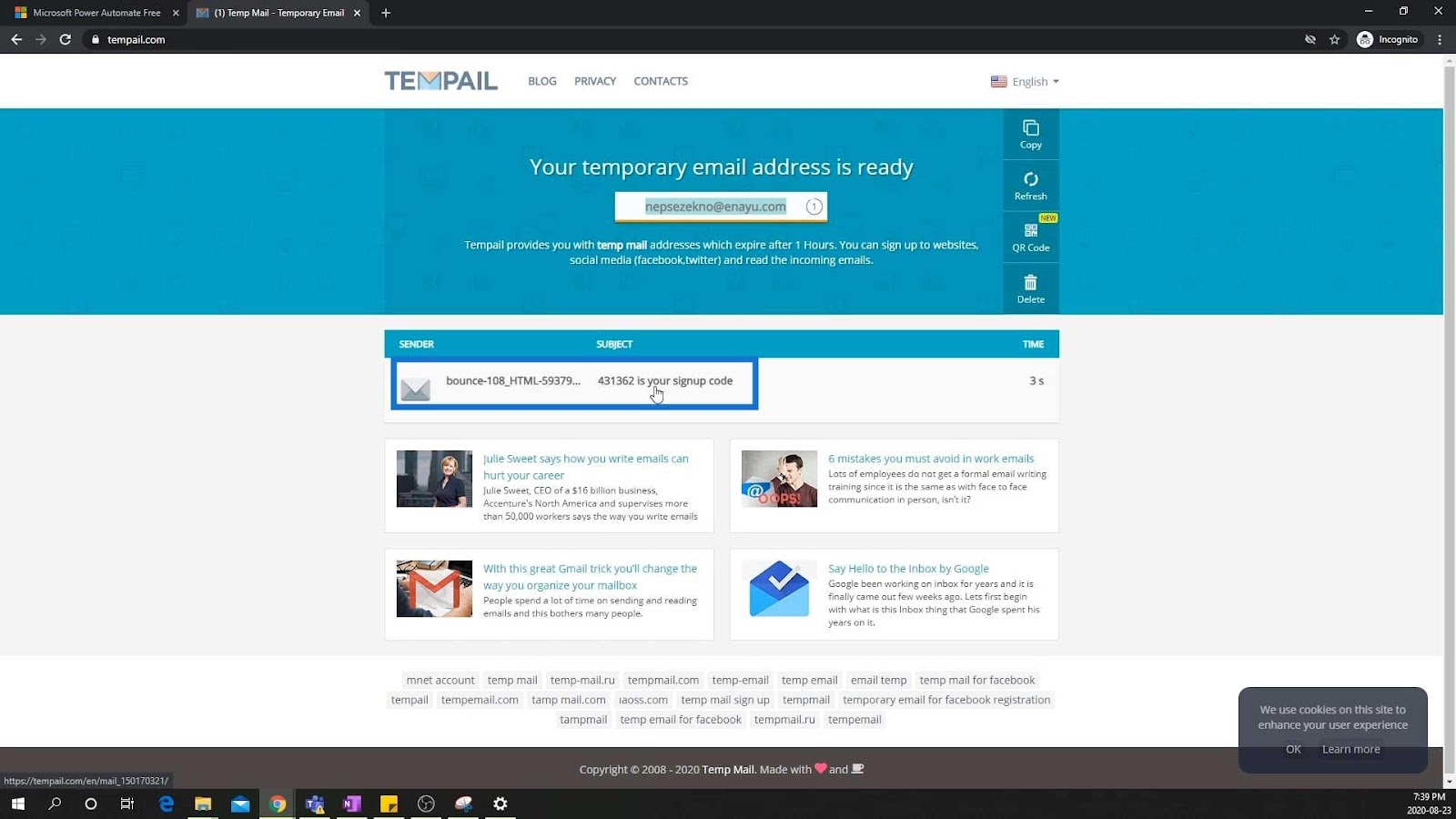Click the page vertical scrollbar
The width and height of the screenshot is (1456, 819).
tap(1450, 420)
